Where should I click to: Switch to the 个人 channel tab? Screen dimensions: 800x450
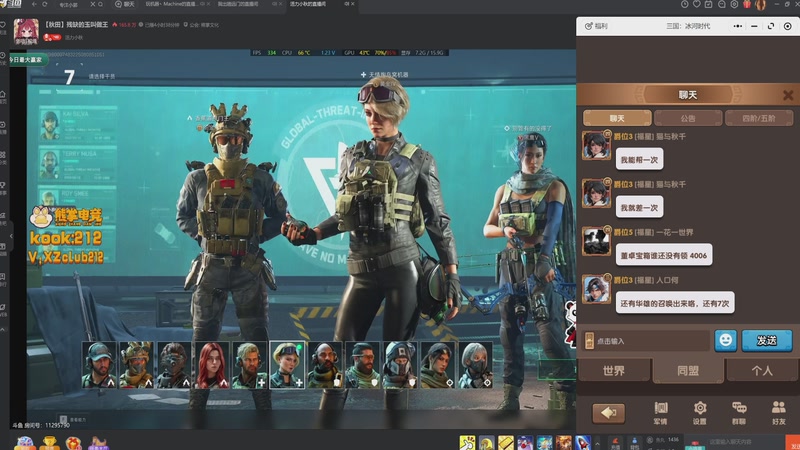click(762, 371)
